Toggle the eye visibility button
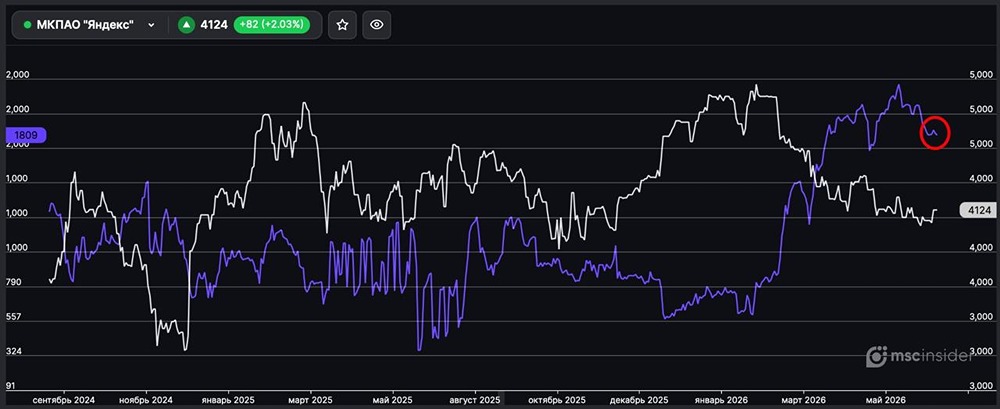Image resolution: width=1000 pixels, height=409 pixels. [x=377, y=25]
